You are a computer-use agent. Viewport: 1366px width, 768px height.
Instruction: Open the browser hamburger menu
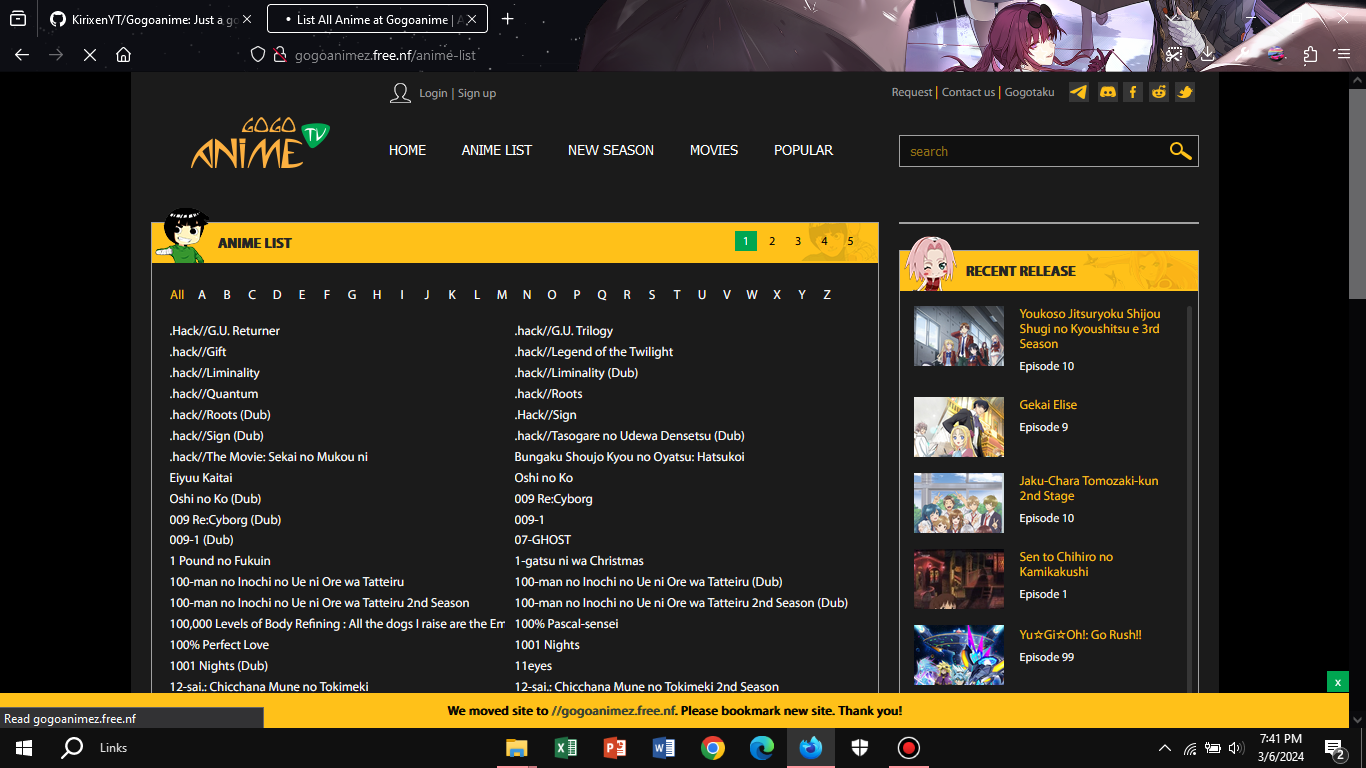(1343, 55)
